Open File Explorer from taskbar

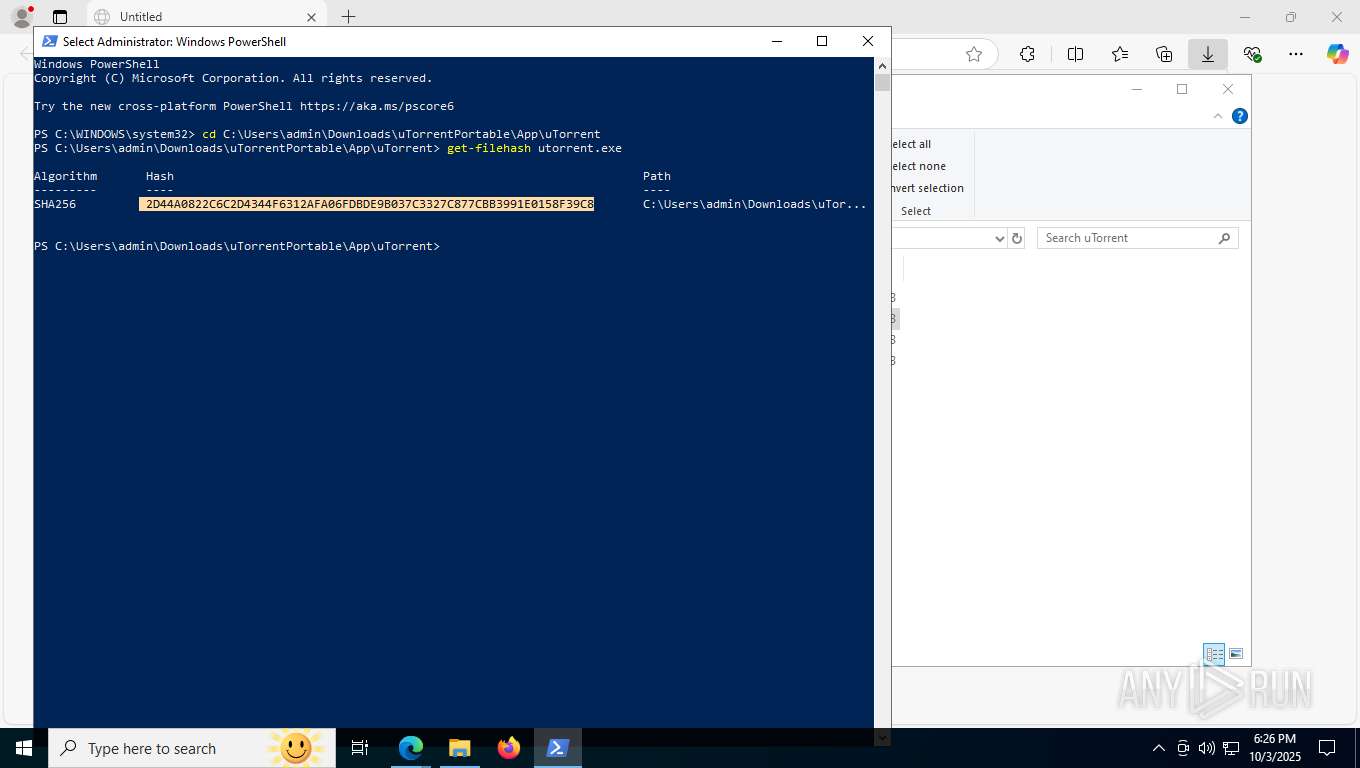(459, 748)
